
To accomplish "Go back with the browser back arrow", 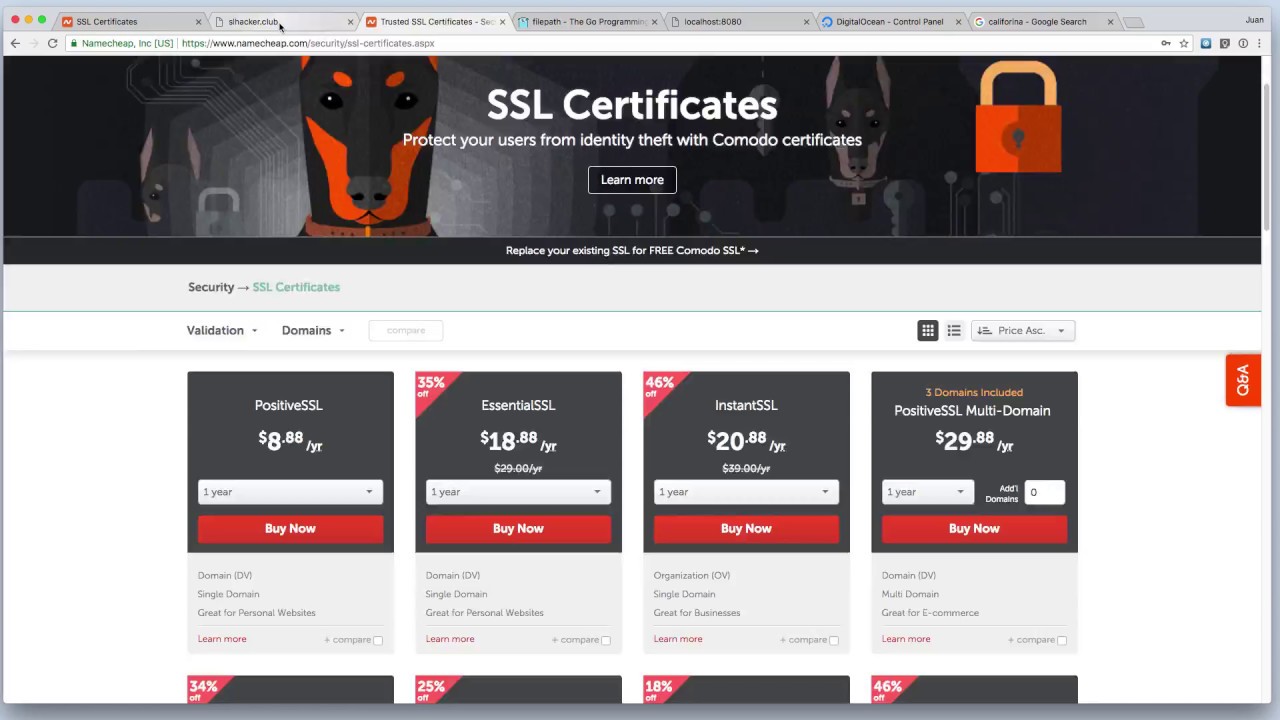I will 15,43.
